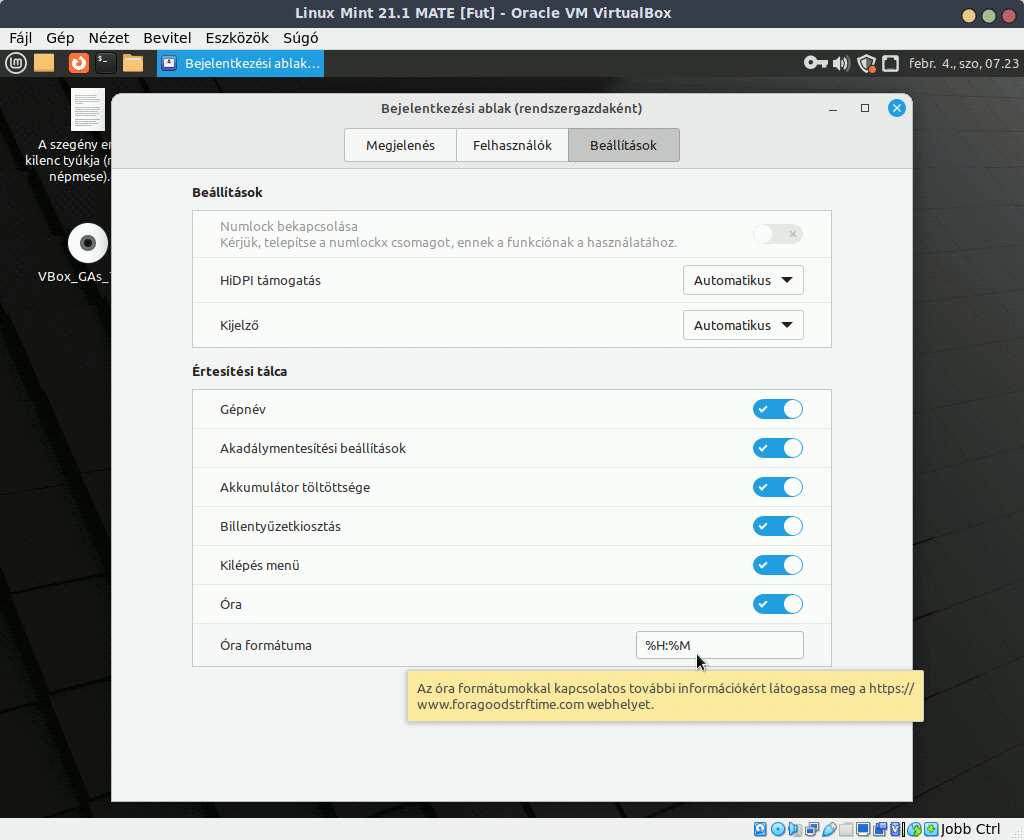Open the Fájl menu in VirtualBox
The width and height of the screenshot is (1024, 840).
(x=21, y=38)
